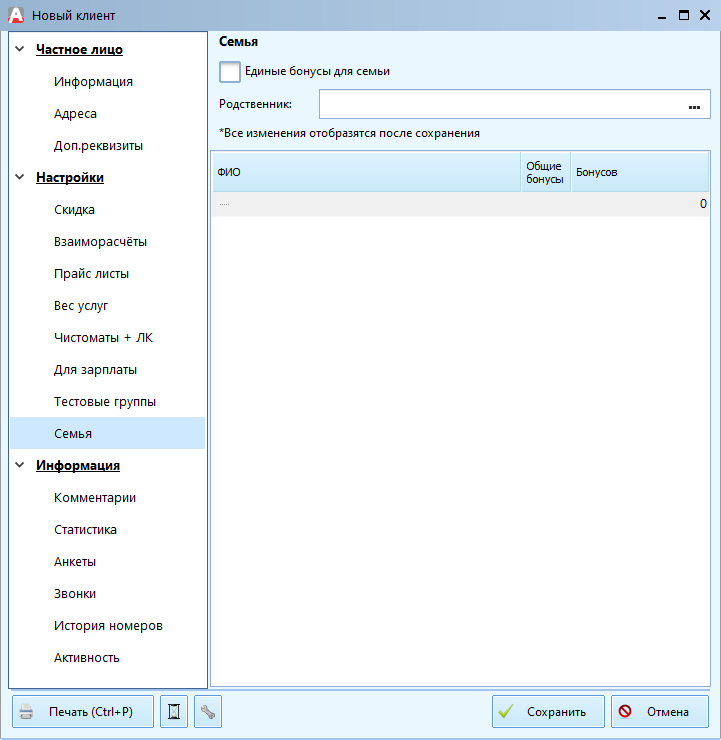Viewport: 721px width, 740px height.
Task: Collapse the Информация section chevron
Action: pyautogui.click(x=21, y=465)
